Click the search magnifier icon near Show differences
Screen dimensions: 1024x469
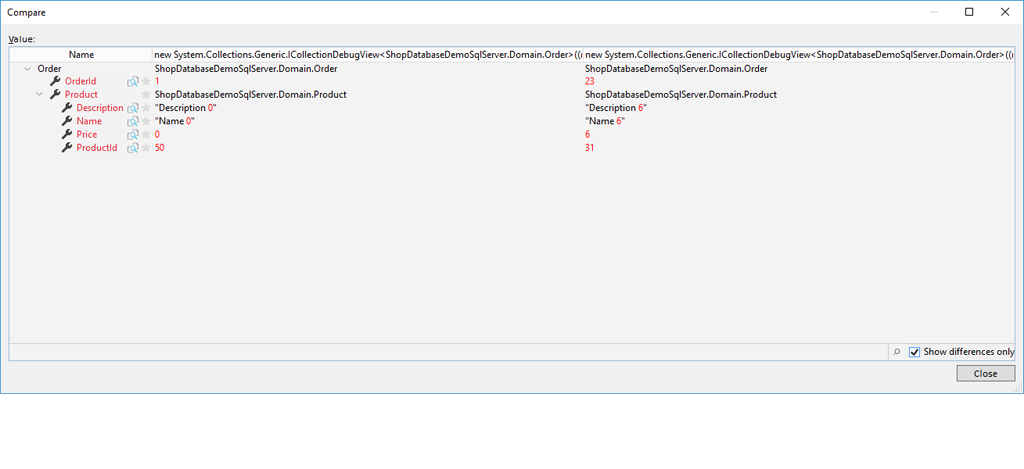[x=897, y=351]
